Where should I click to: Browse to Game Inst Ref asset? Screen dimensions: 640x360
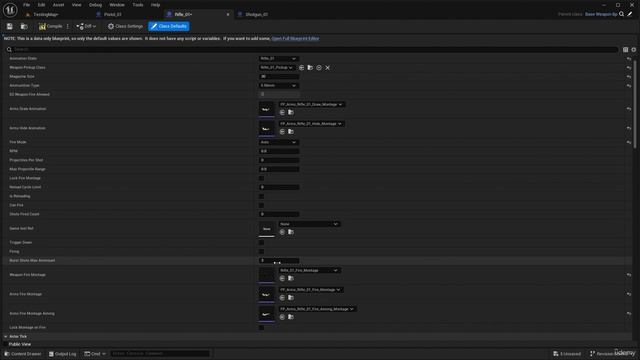tap(291, 232)
